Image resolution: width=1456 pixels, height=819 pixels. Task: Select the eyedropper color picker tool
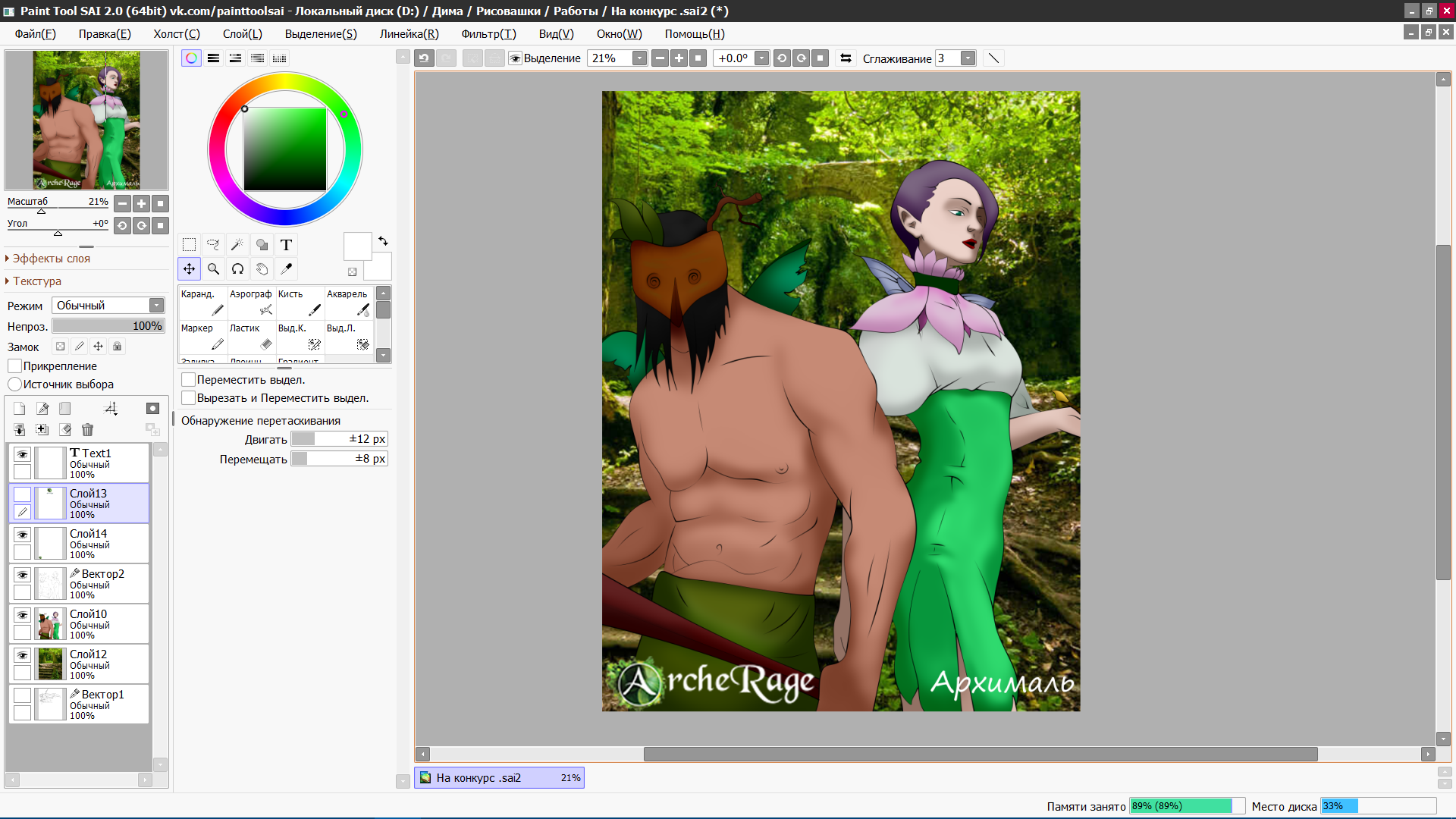tap(287, 269)
